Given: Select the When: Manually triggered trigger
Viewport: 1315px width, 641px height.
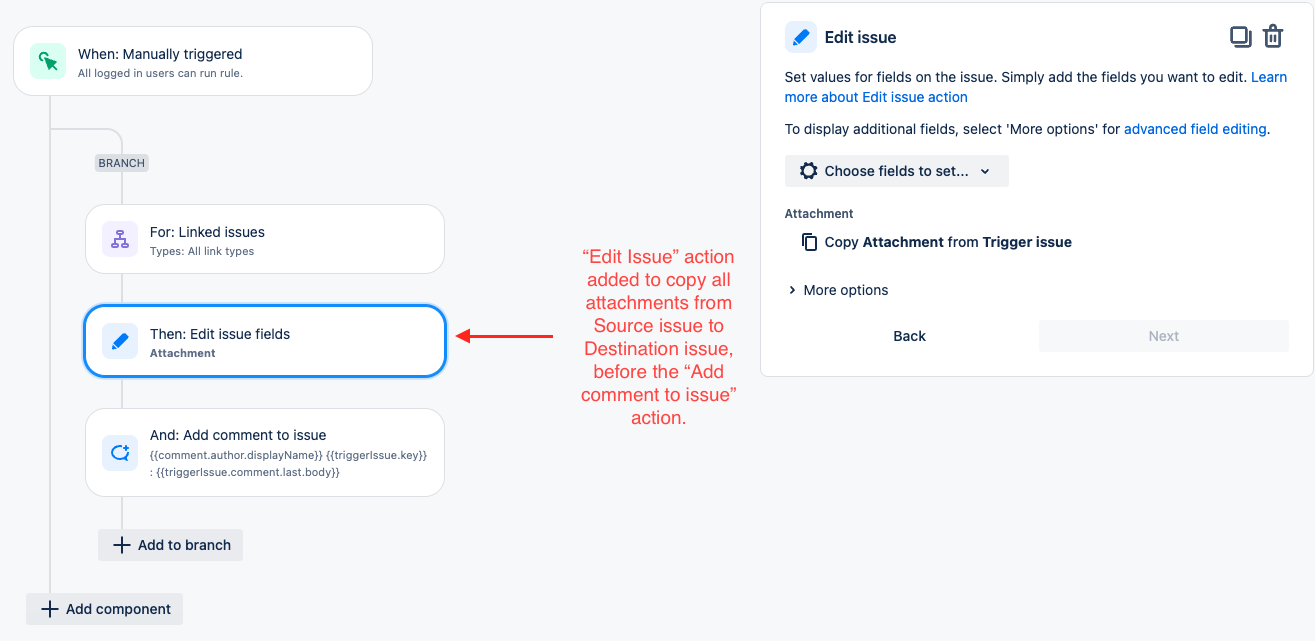Looking at the screenshot, I should pyautogui.click(x=192, y=60).
